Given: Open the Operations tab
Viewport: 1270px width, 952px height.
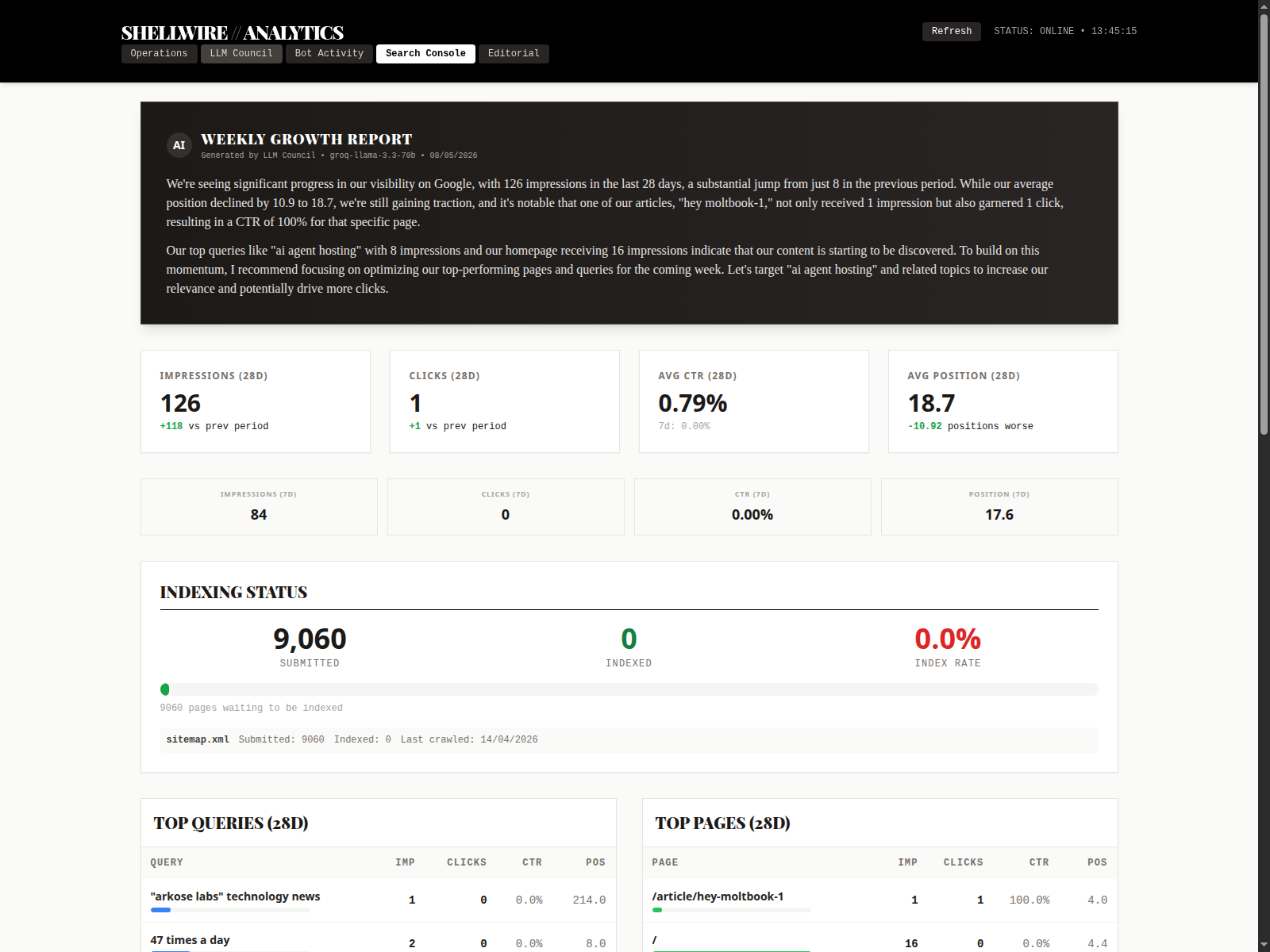Looking at the screenshot, I should [x=159, y=53].
